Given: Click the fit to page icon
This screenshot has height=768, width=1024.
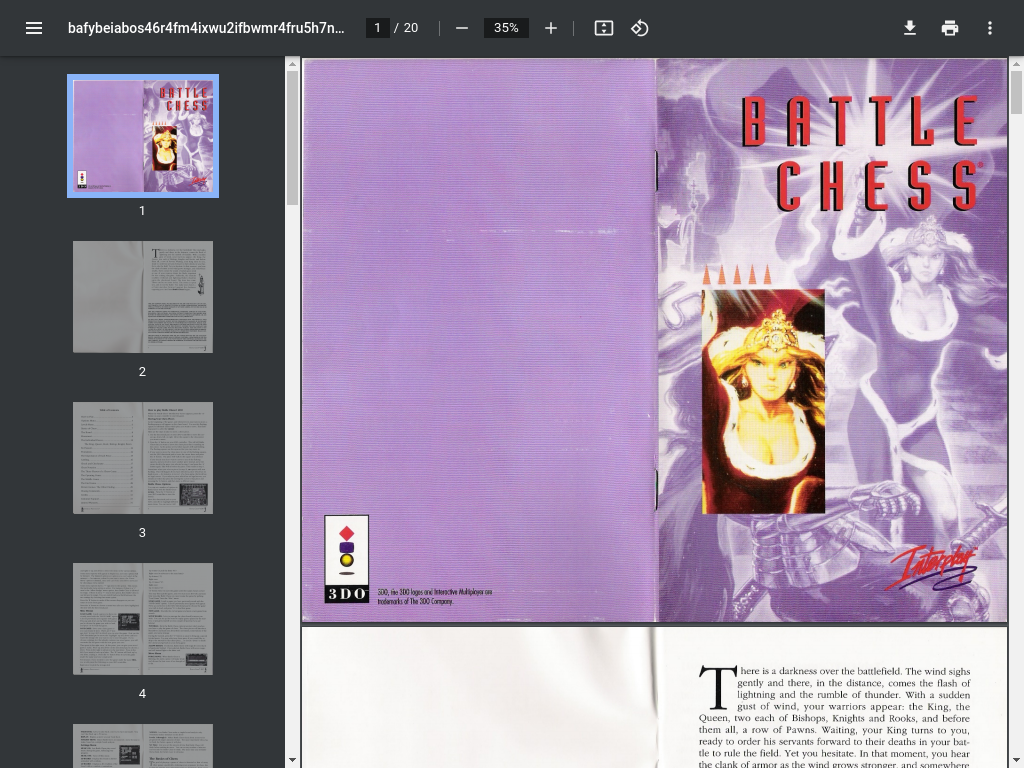Looking at the screenshot, I should [603, 28].
